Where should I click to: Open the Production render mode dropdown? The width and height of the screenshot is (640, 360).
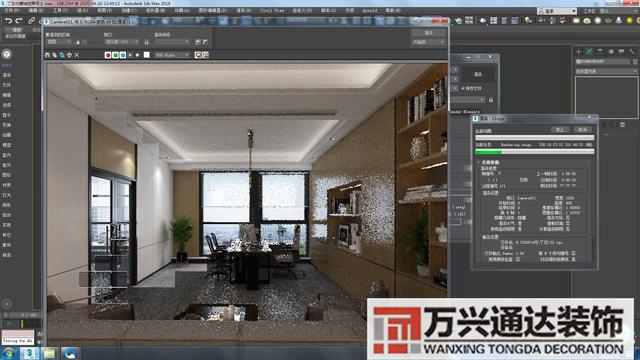pyautogui.click(x=428, y=42)
